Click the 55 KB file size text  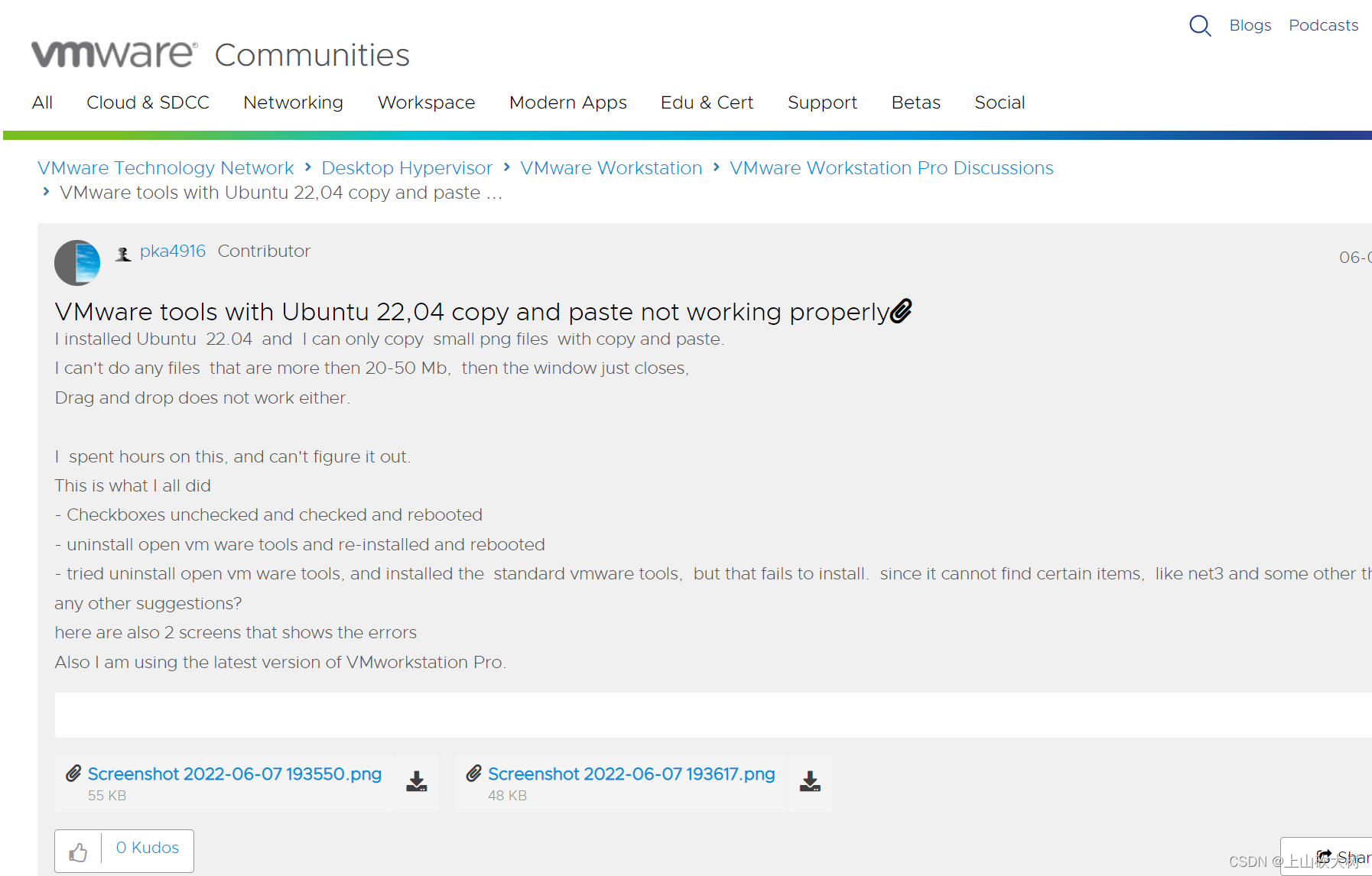107,796
